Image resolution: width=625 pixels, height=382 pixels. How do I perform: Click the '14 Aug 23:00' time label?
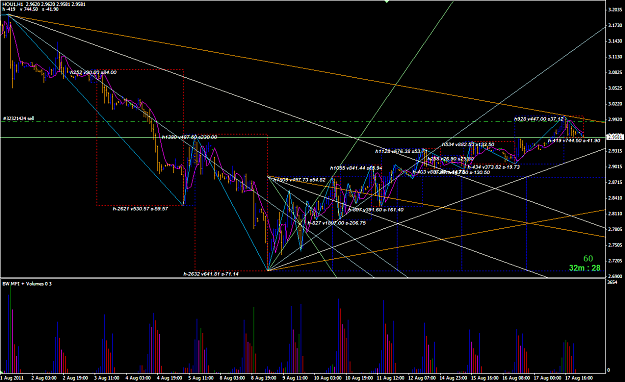453,378
